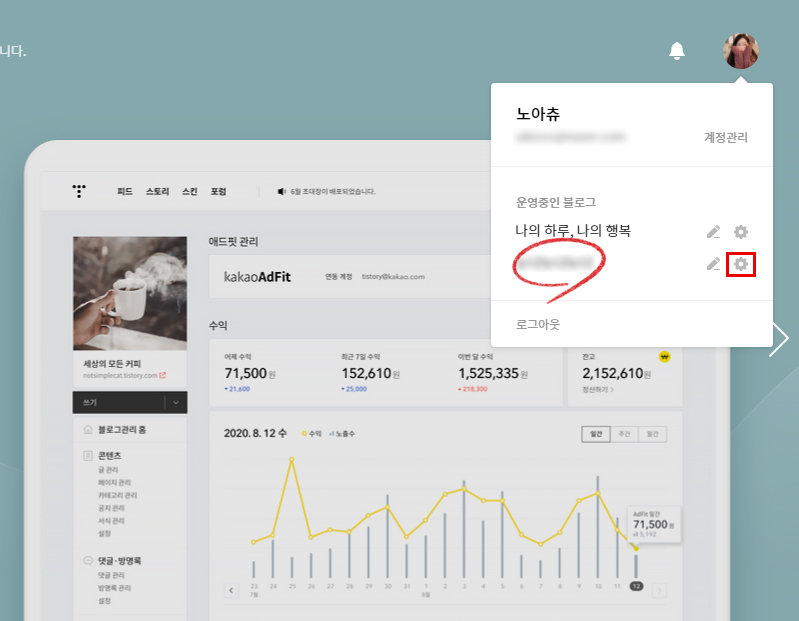Click 로그아웃 to log out
Viewport: 799px width, 621px height.
click(x=538, y=325)
